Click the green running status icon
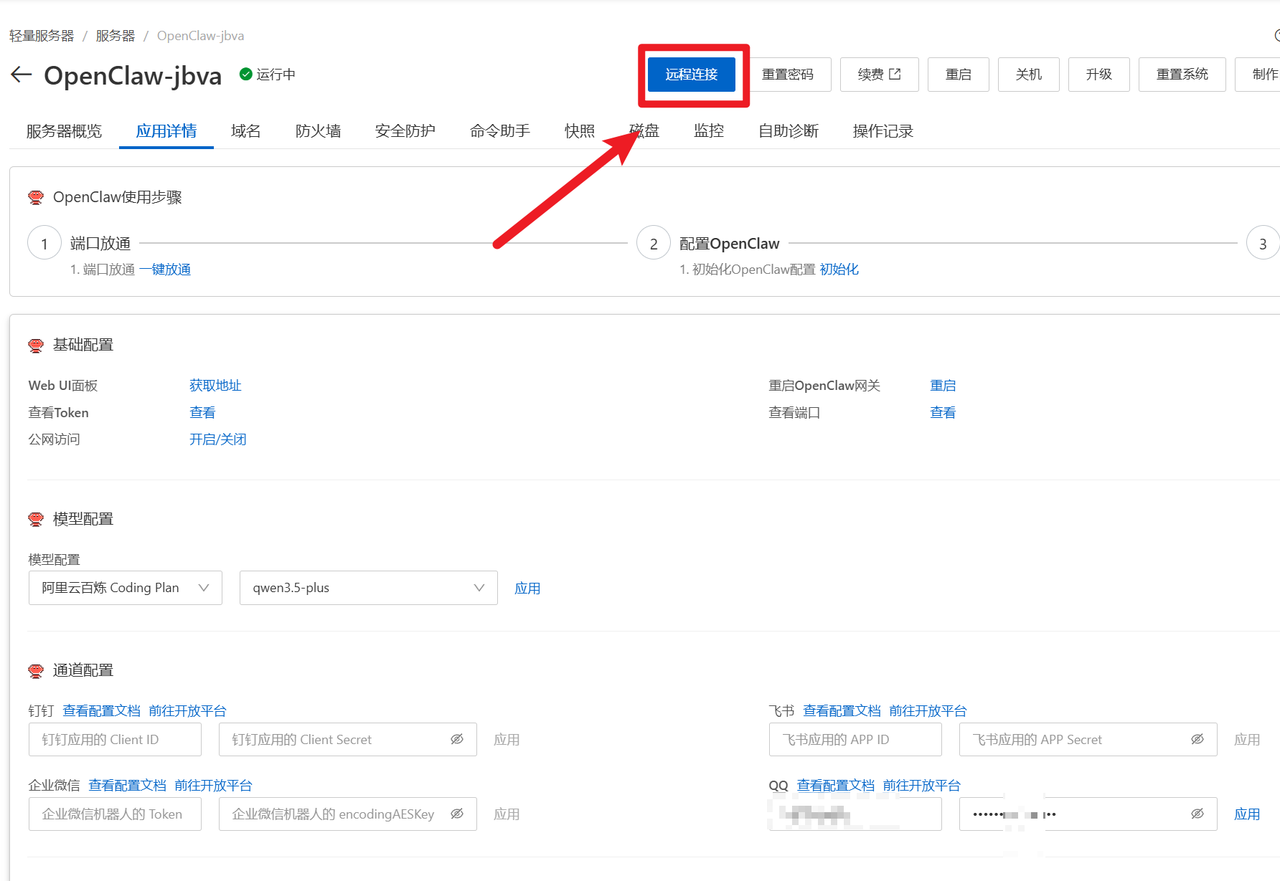The width and height of the screenshot is (1280, 881). [x=245, y=74]
